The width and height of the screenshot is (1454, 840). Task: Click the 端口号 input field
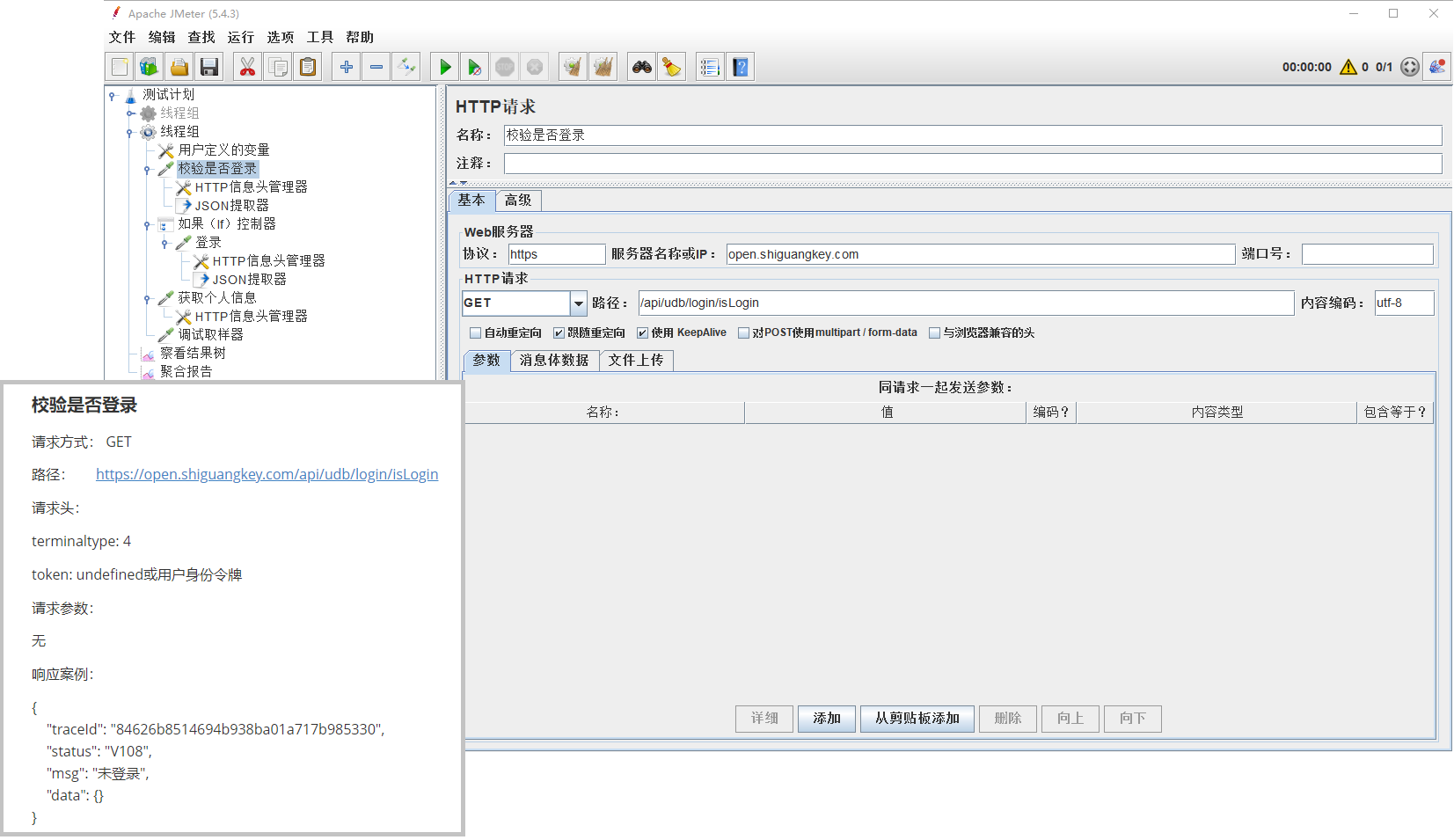tap(1367, 254)
